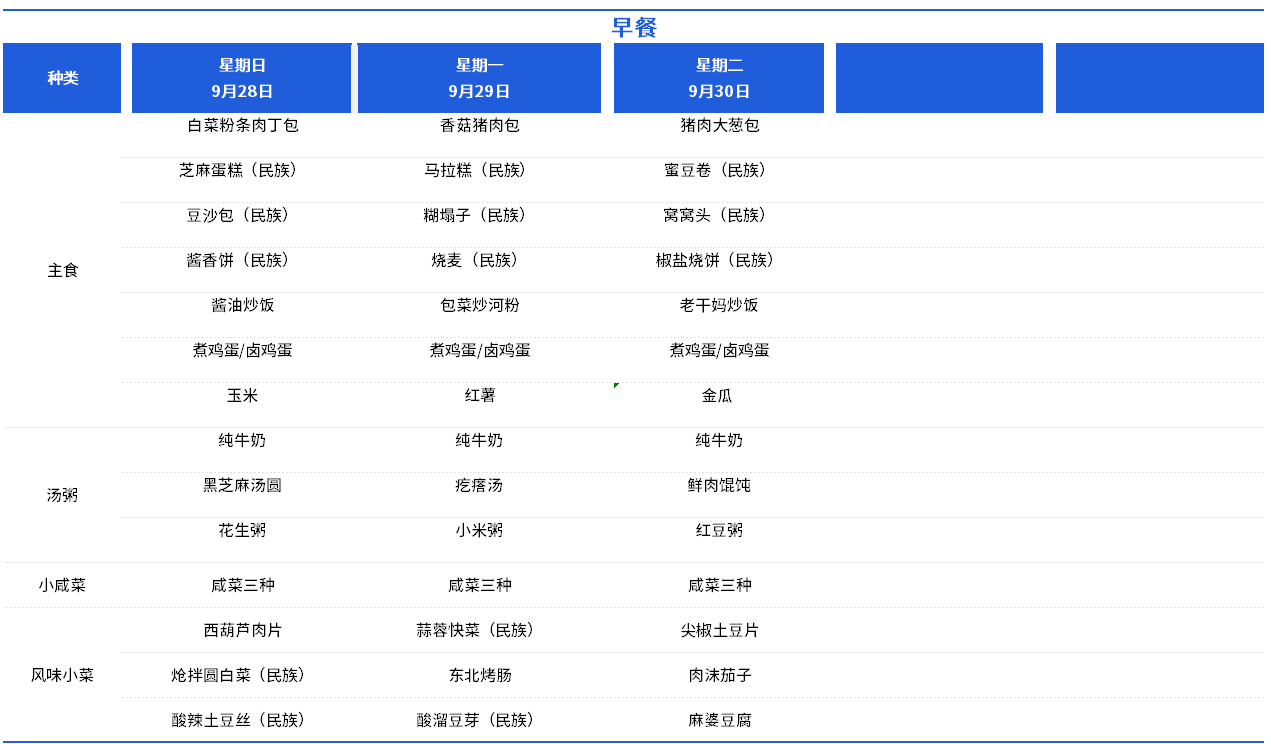Viewport: 1271px width, 744px height.
Task: Select the 星期二 9月30日 column header
Action: (x=719, y=78)
